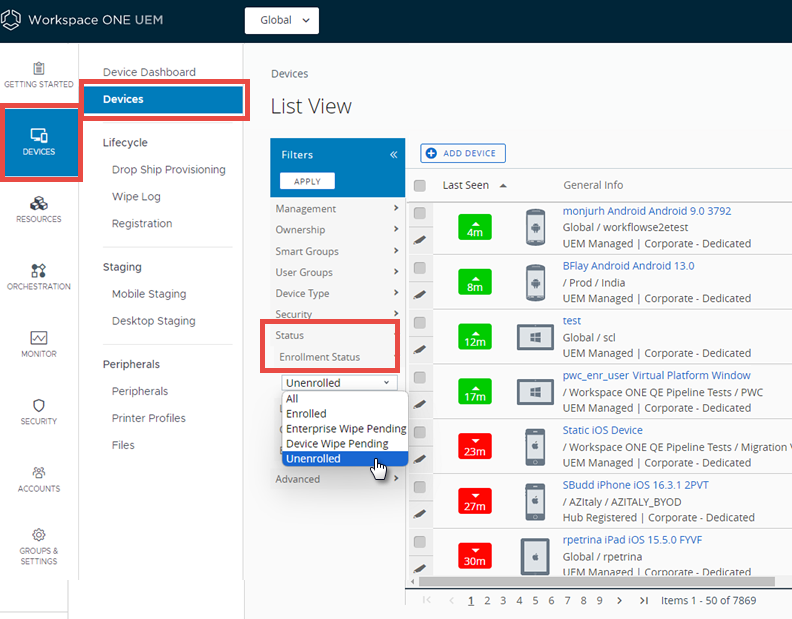Viewport: 792px width, 619px height.
Task: Click the iPad icon for rpetrina
Action: click(x=535, y=556)
